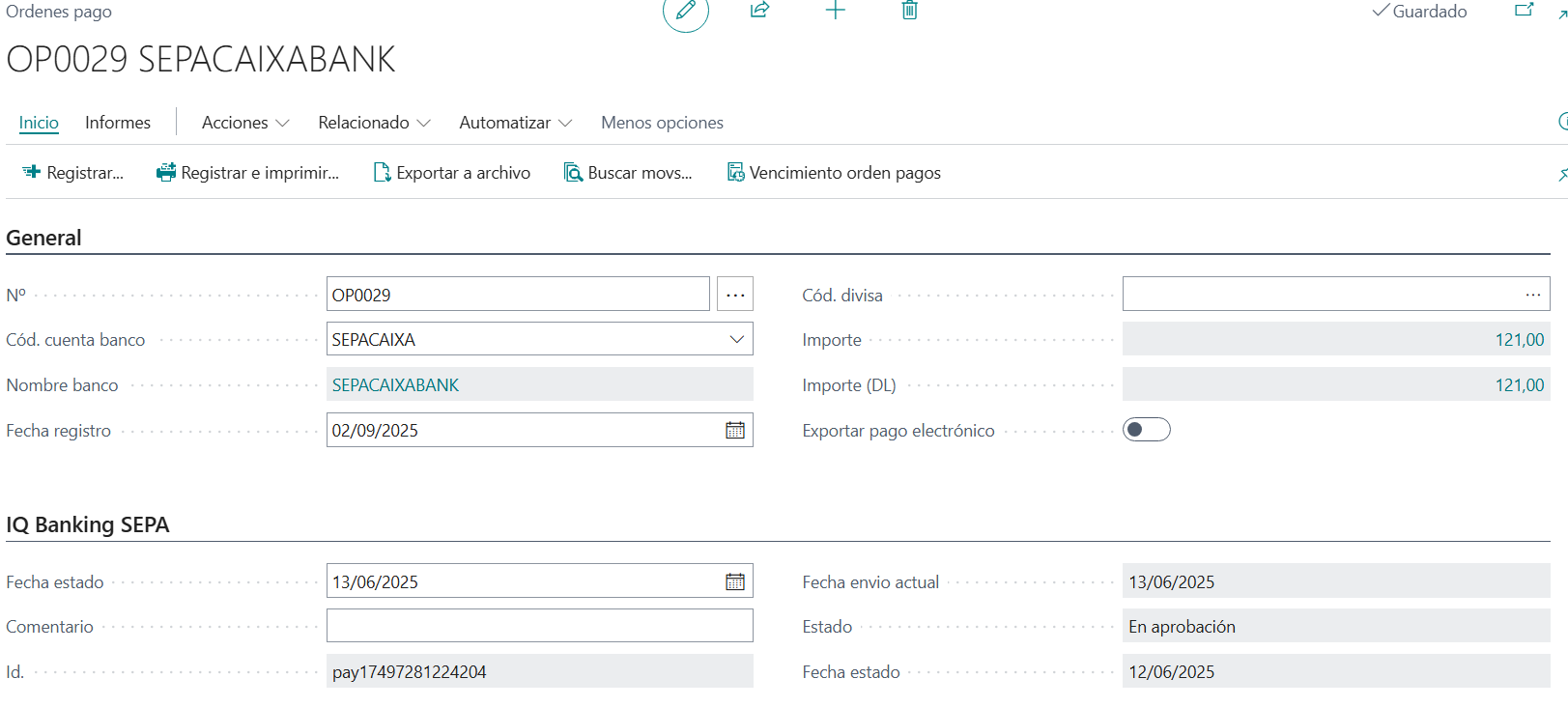This screenshot has width=1568, height=707.
Task: Open the Automatizar menu
Action: click(x=515, y=123)
